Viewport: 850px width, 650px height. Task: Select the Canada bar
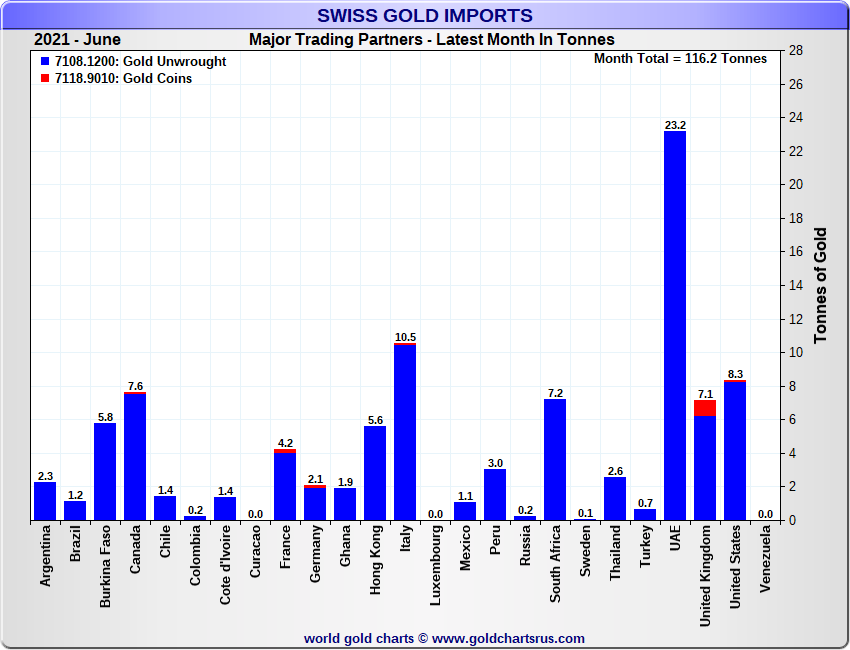[135, 456]
